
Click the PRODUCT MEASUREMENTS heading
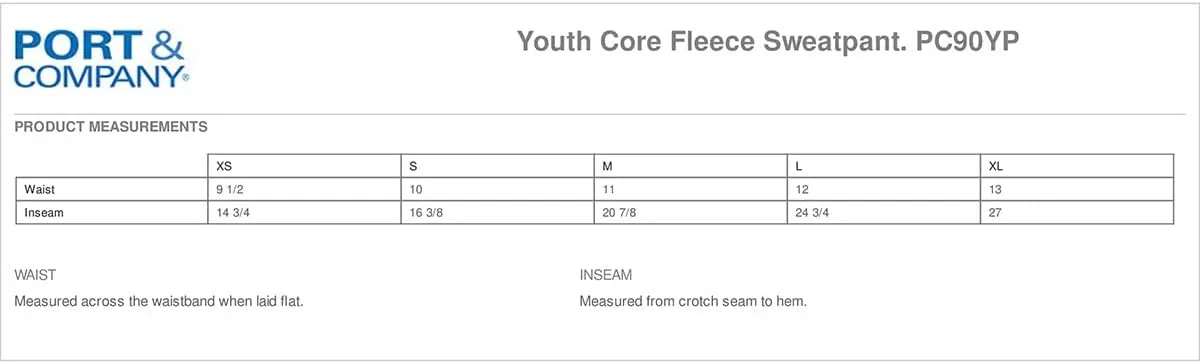pos(111,127)
